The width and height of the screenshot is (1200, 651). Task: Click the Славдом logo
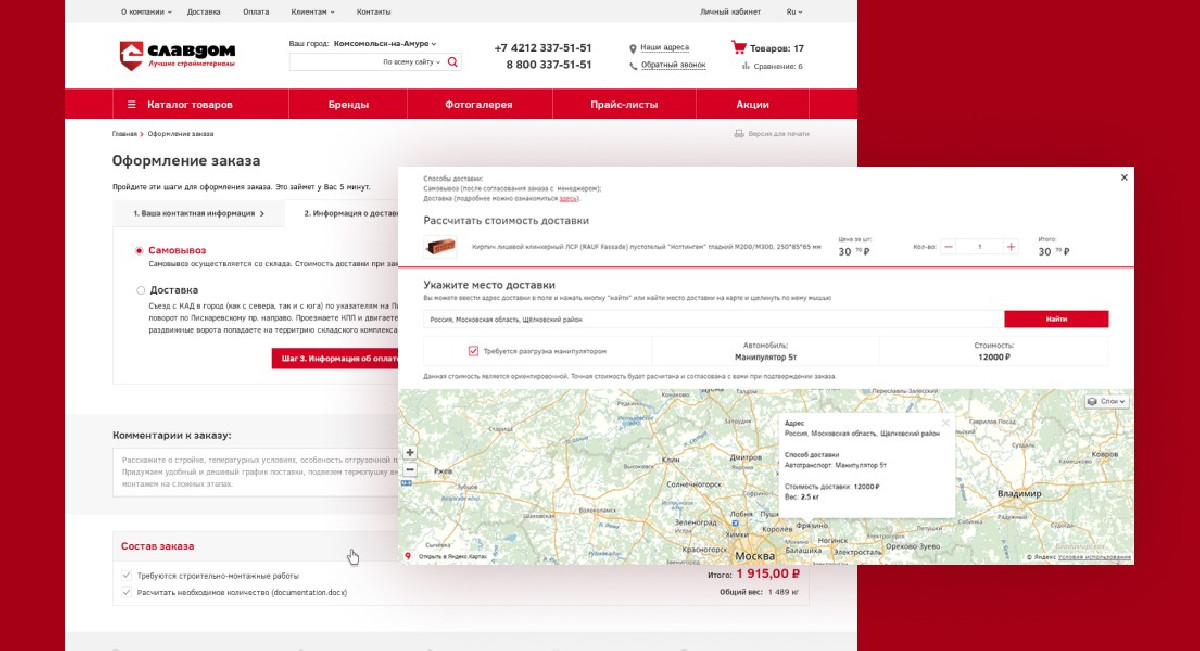tap(177, 55)
